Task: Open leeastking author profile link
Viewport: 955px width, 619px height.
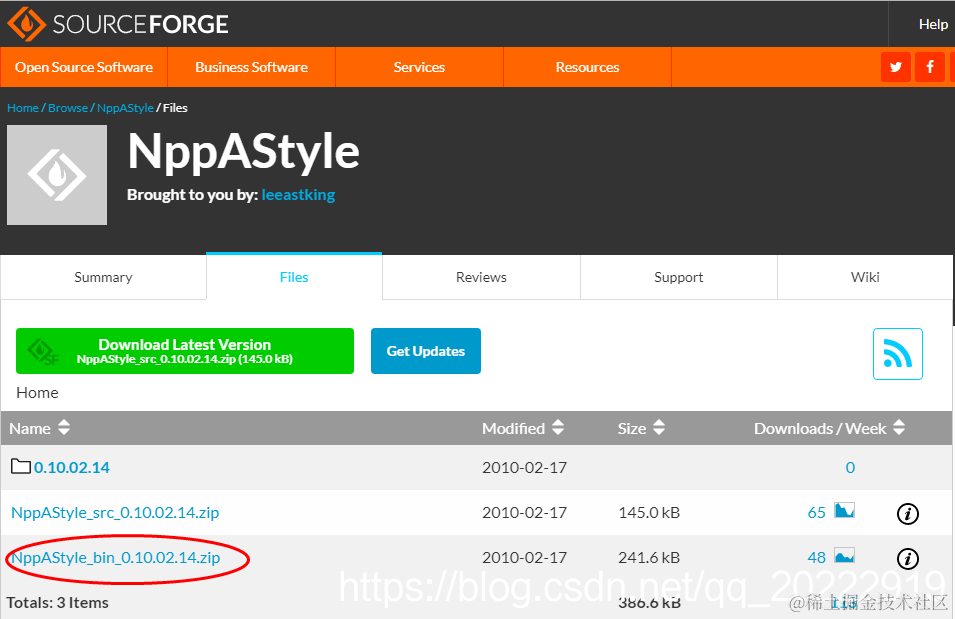Action: click(x=298, y=195)
